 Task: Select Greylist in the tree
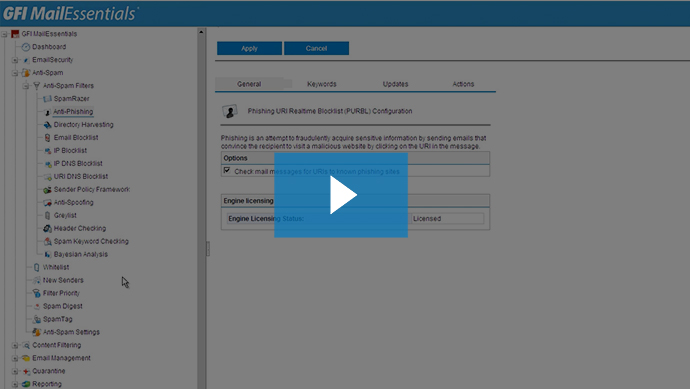[x=65, y=215]
